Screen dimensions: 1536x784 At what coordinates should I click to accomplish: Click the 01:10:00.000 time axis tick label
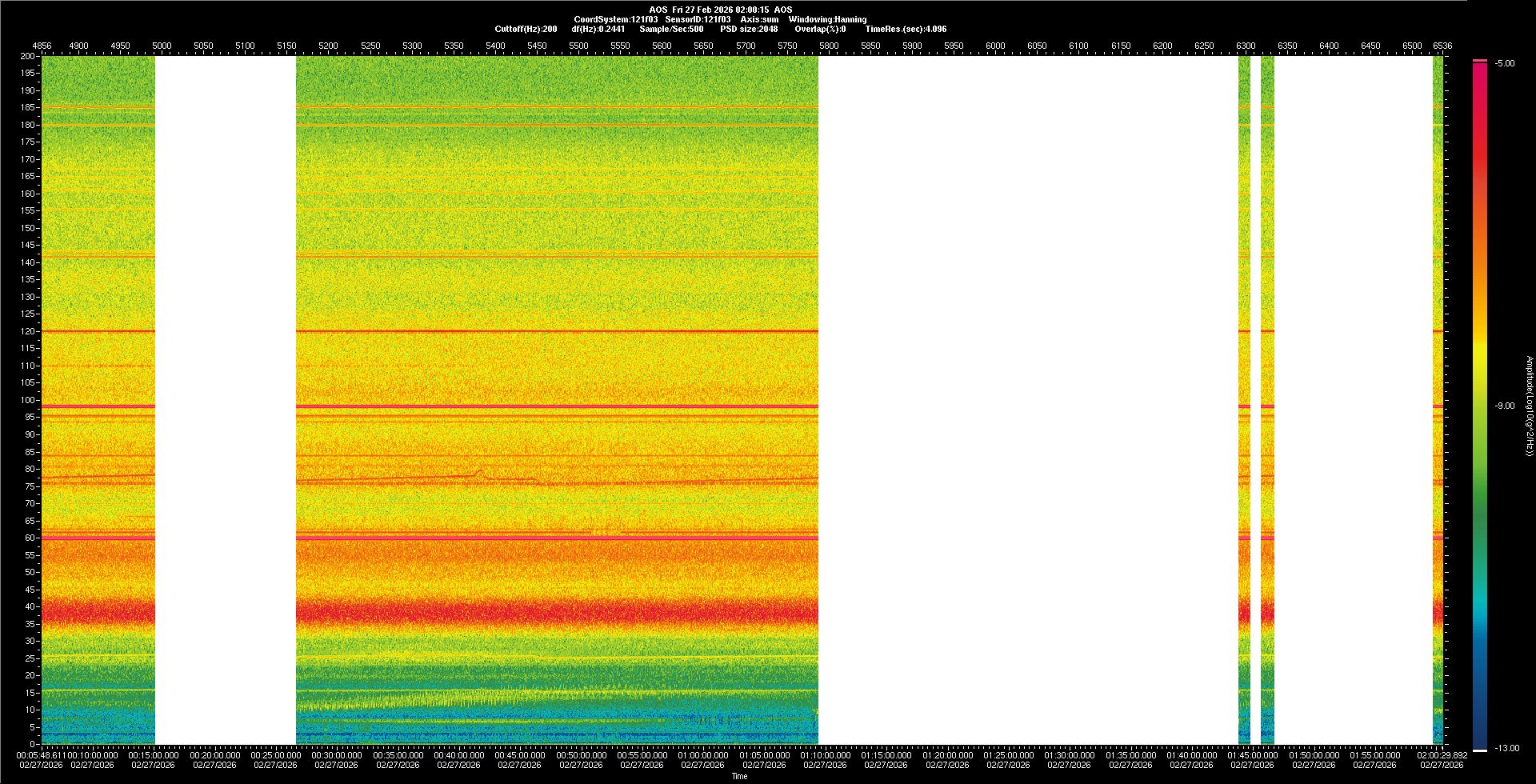pyautogui.click(x=825, y=755)
